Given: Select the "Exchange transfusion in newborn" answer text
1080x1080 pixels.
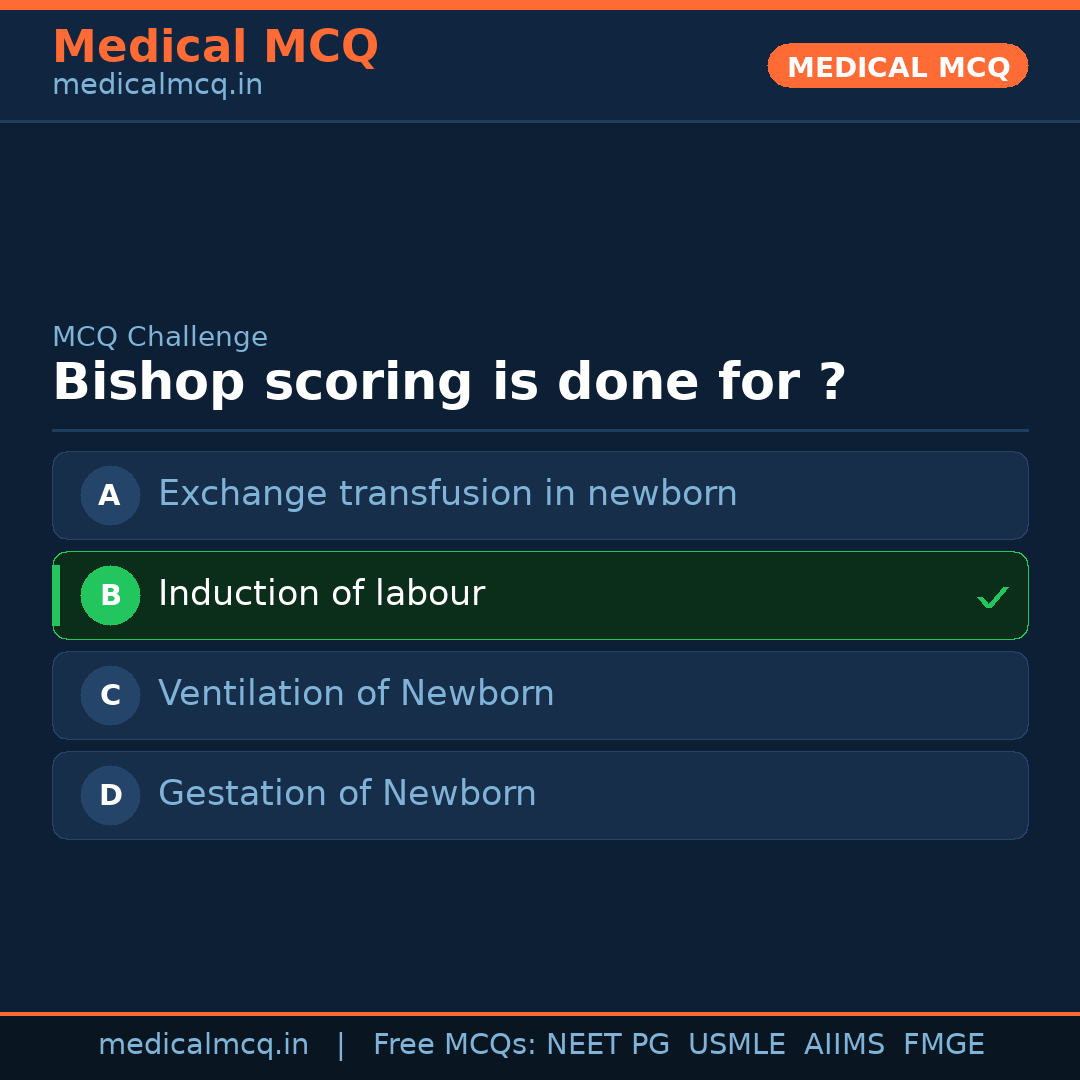Looking at the screenshot, I should point(447,494).
